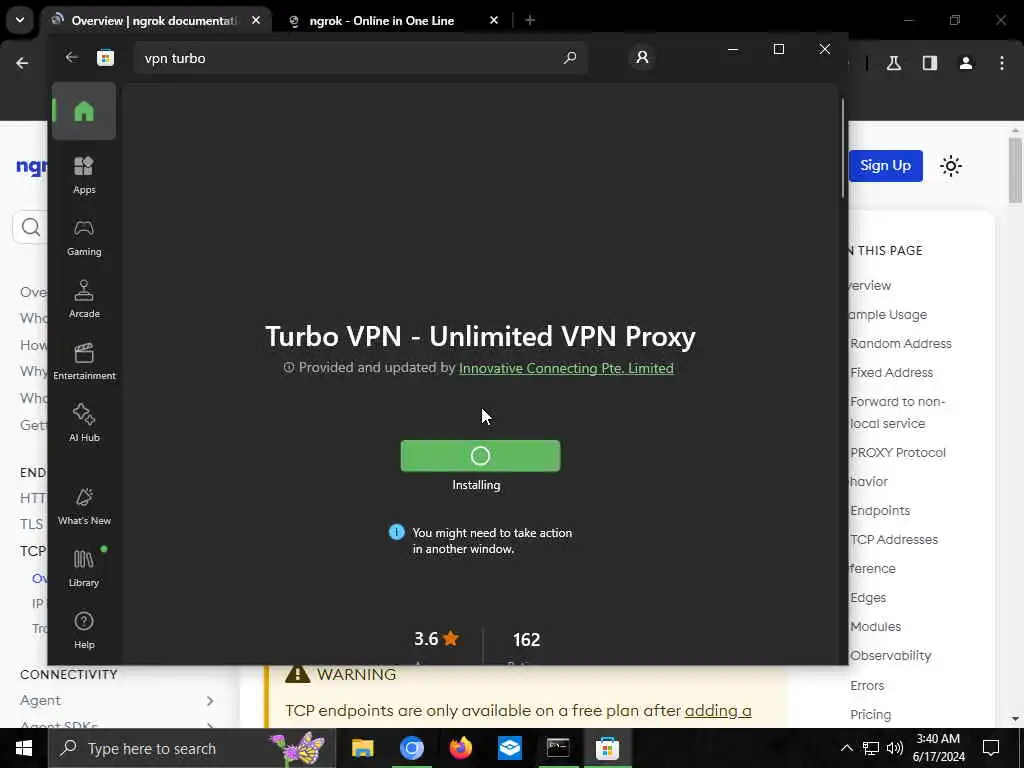Screen dimensions: 1024x768
Task: Open the terminal from taskbar
Action: [558, 748]
